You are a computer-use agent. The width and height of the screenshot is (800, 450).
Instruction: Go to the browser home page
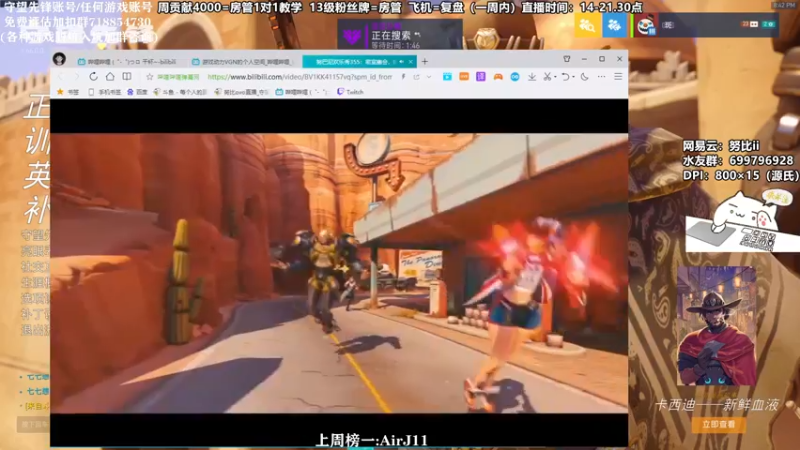[110, 77]
